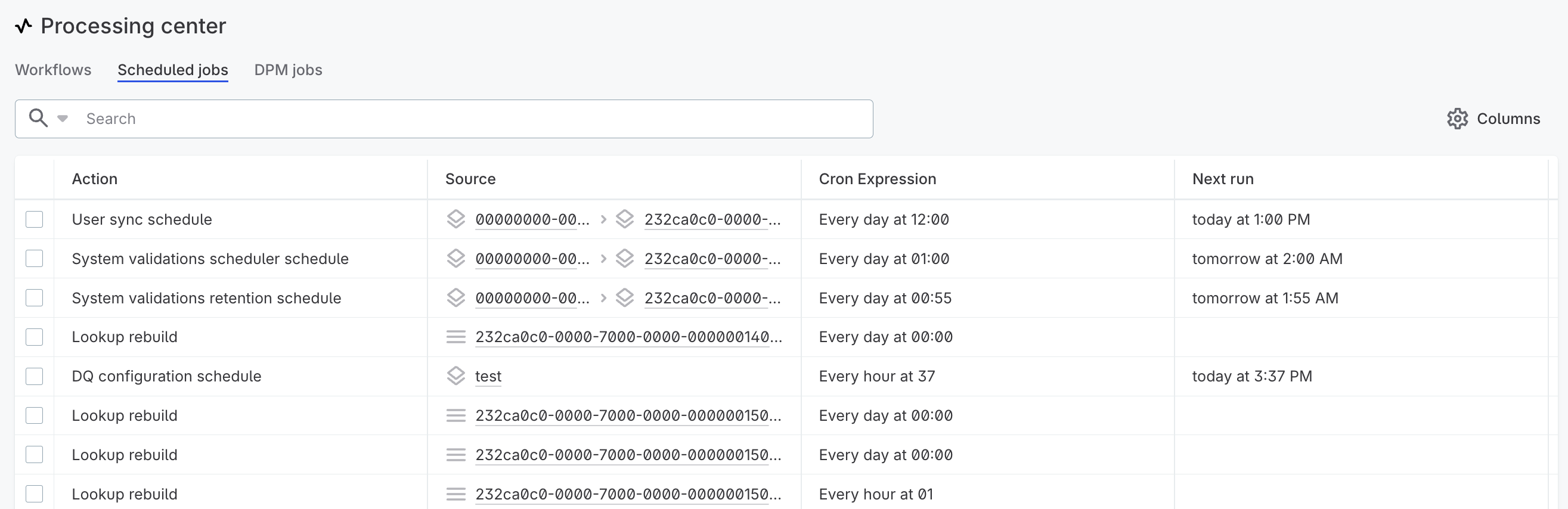Select the User sync schedule checkbox
The image size is (1568, 509).
pos(34,219)
